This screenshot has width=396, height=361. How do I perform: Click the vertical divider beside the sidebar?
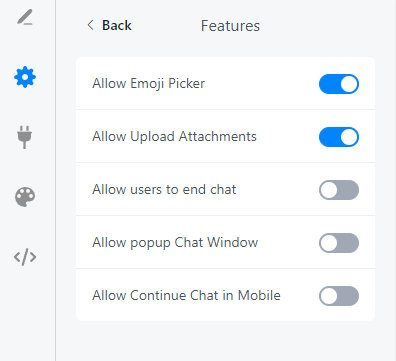[x=56, y=180]
